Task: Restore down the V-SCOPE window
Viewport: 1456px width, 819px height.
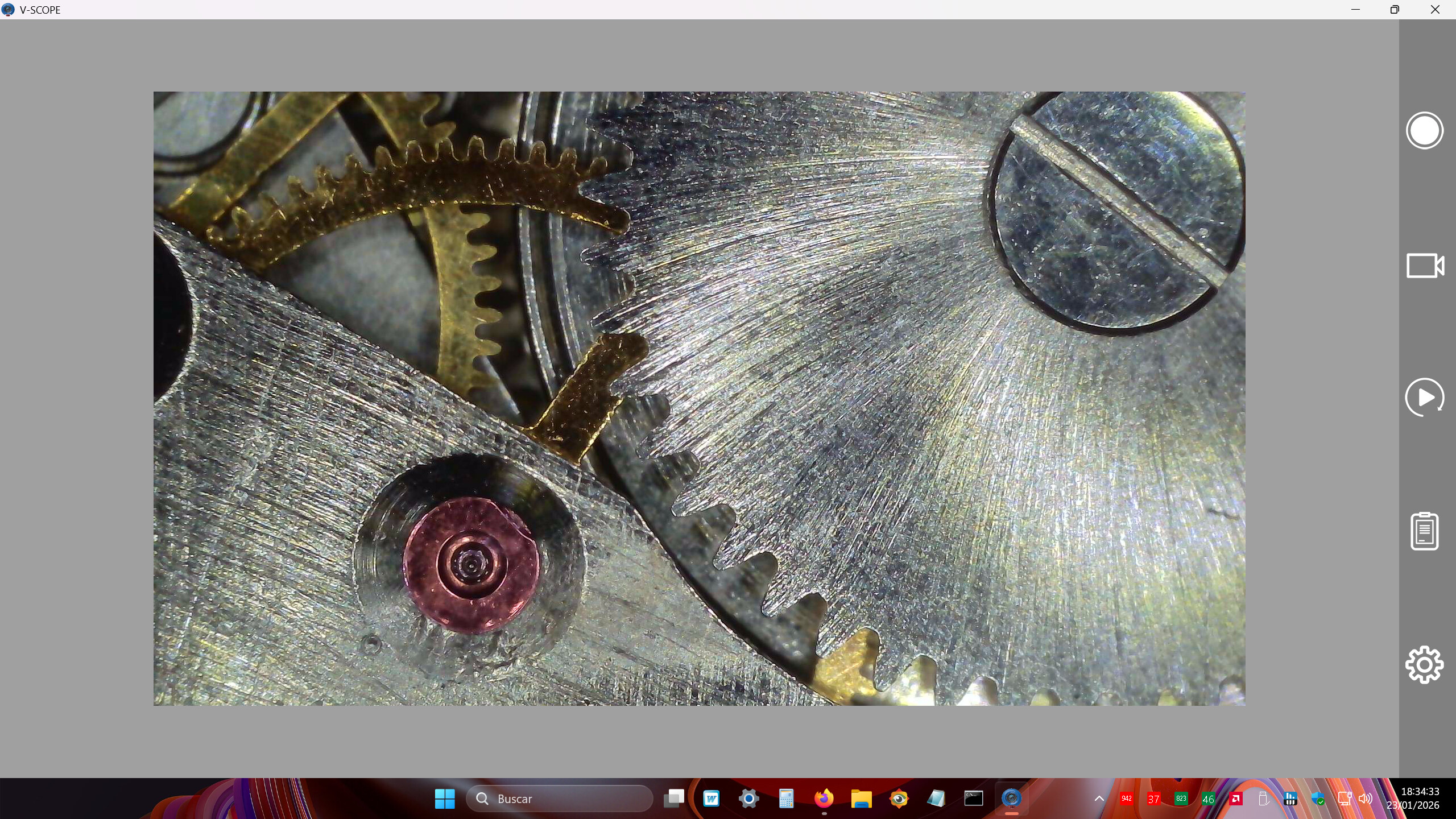Action: [1395, 10]
